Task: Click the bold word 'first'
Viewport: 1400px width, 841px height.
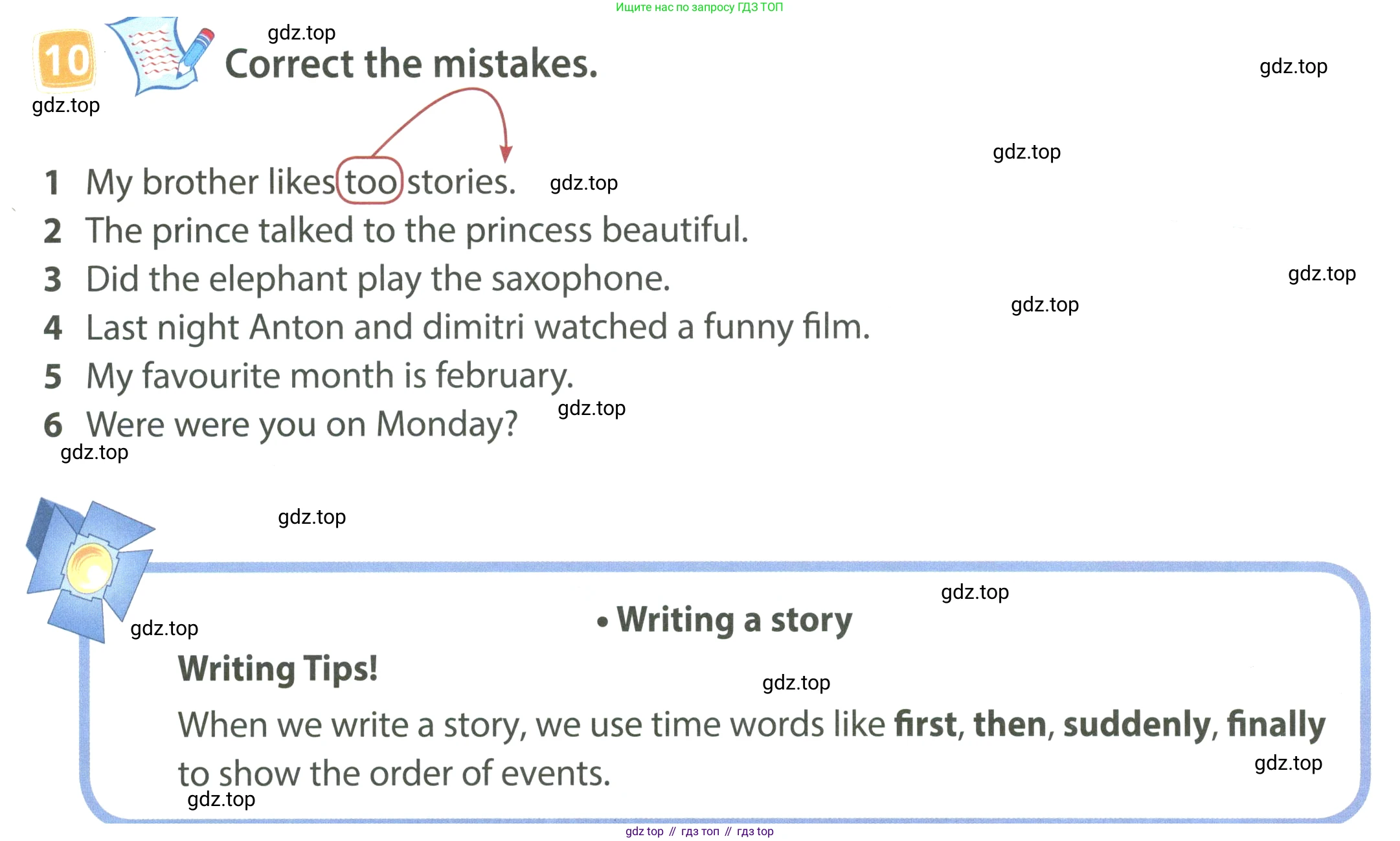Action: click(x=925, y=724)
